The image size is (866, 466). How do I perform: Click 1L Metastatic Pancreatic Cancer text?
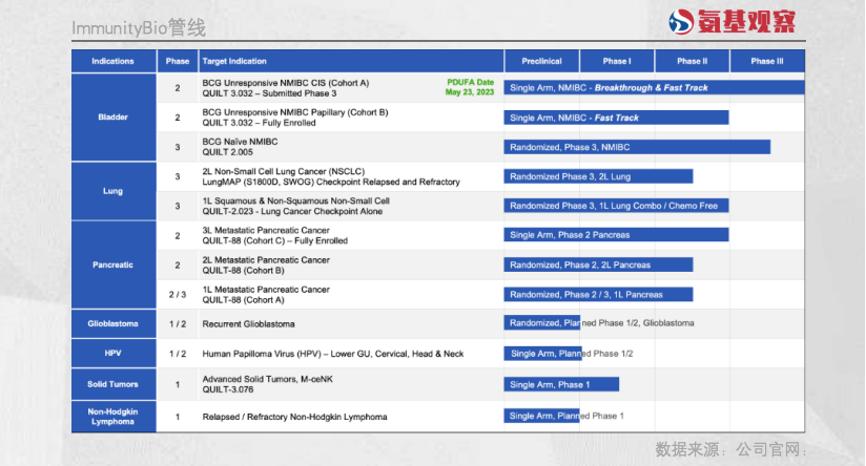[266, 289]
